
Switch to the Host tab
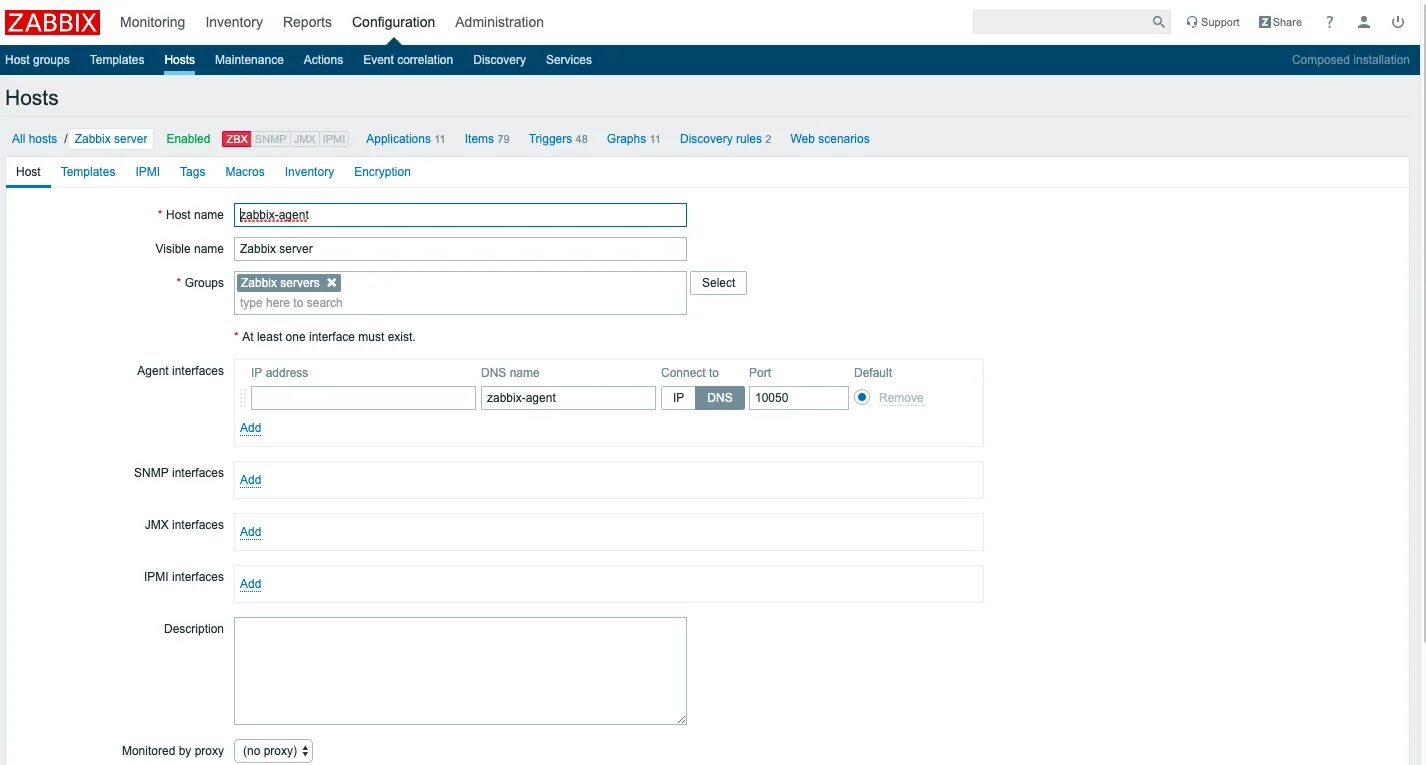point(28,172)
